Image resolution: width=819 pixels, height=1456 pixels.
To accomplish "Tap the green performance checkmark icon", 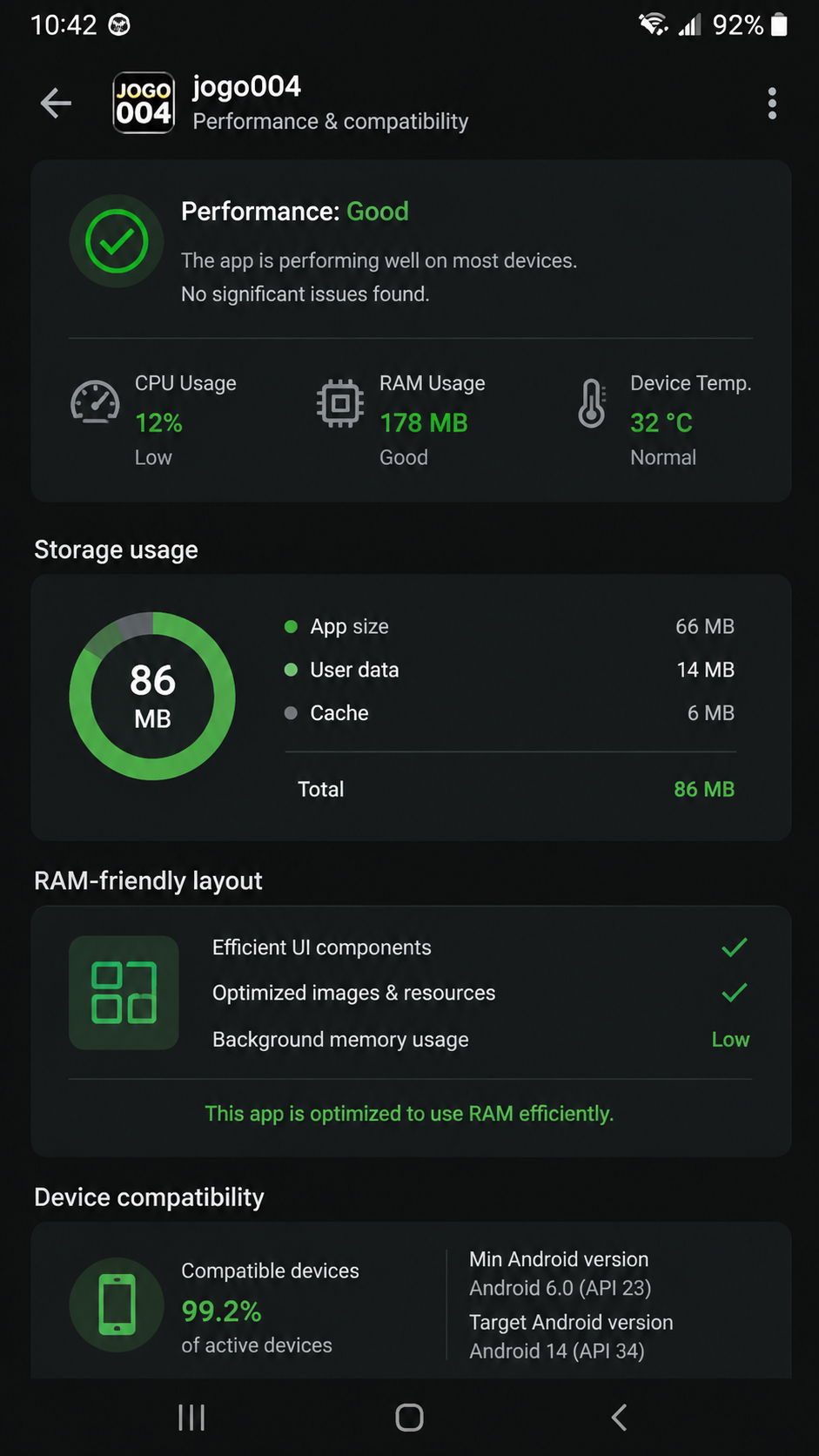I will tap(117, 241).
